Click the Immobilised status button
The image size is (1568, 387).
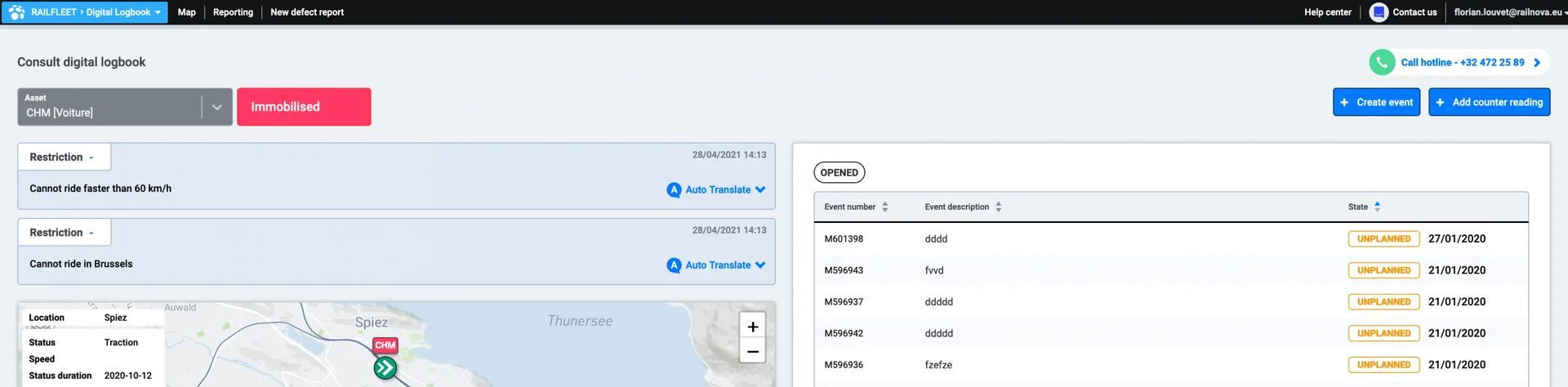coord(304,107)
